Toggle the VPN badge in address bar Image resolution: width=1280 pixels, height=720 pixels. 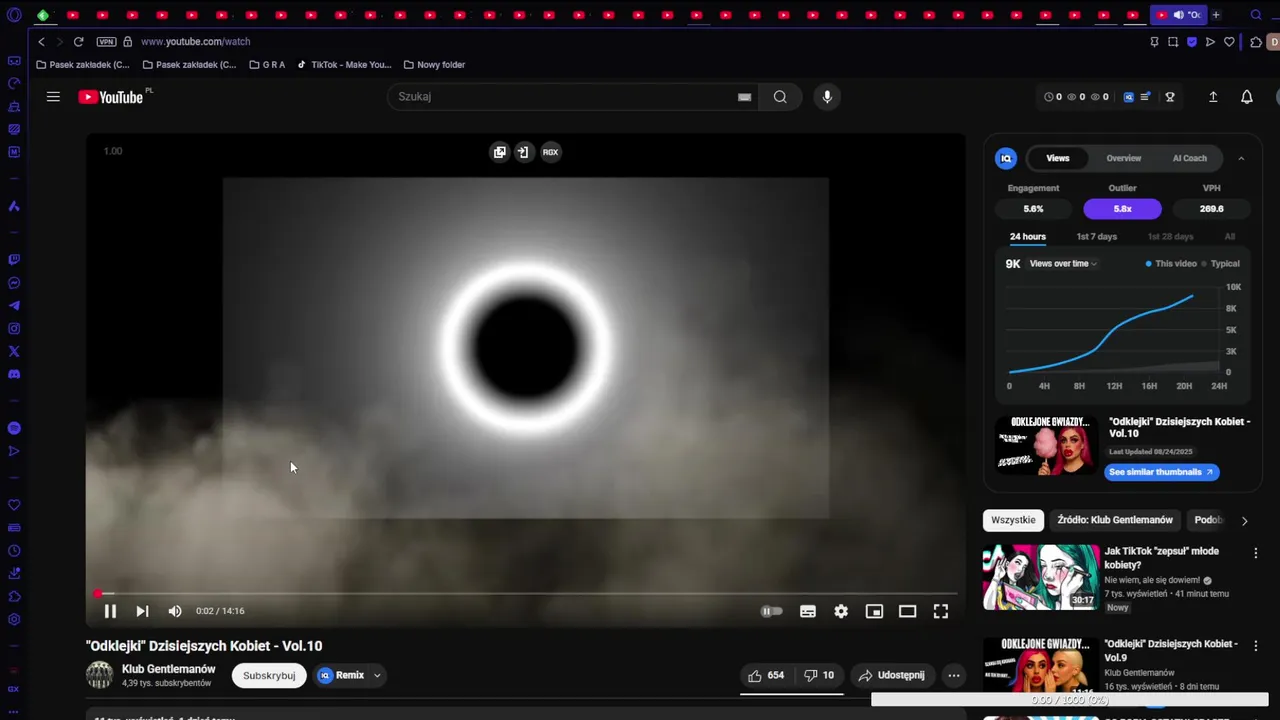click(x=106, y=42)
